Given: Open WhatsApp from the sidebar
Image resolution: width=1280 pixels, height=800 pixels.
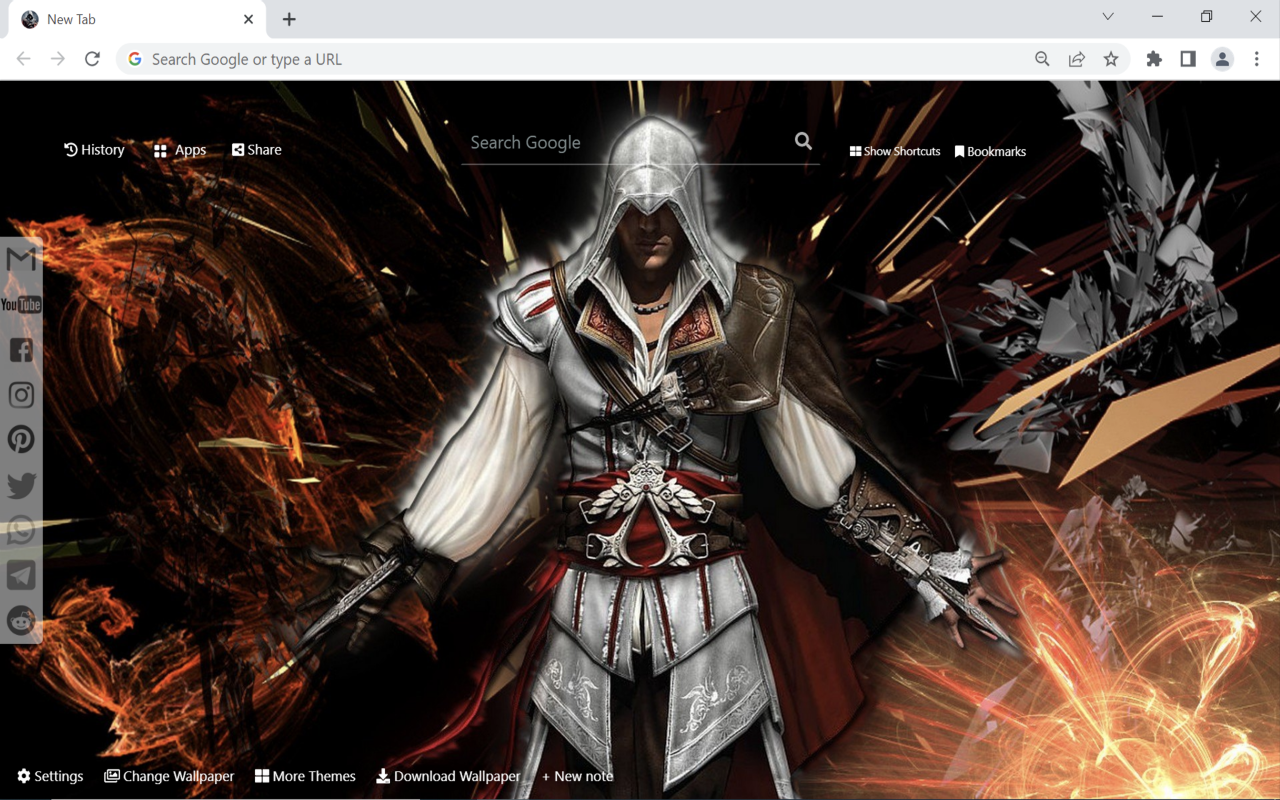Looking at the screenshot, I should (x=21, y=530).
